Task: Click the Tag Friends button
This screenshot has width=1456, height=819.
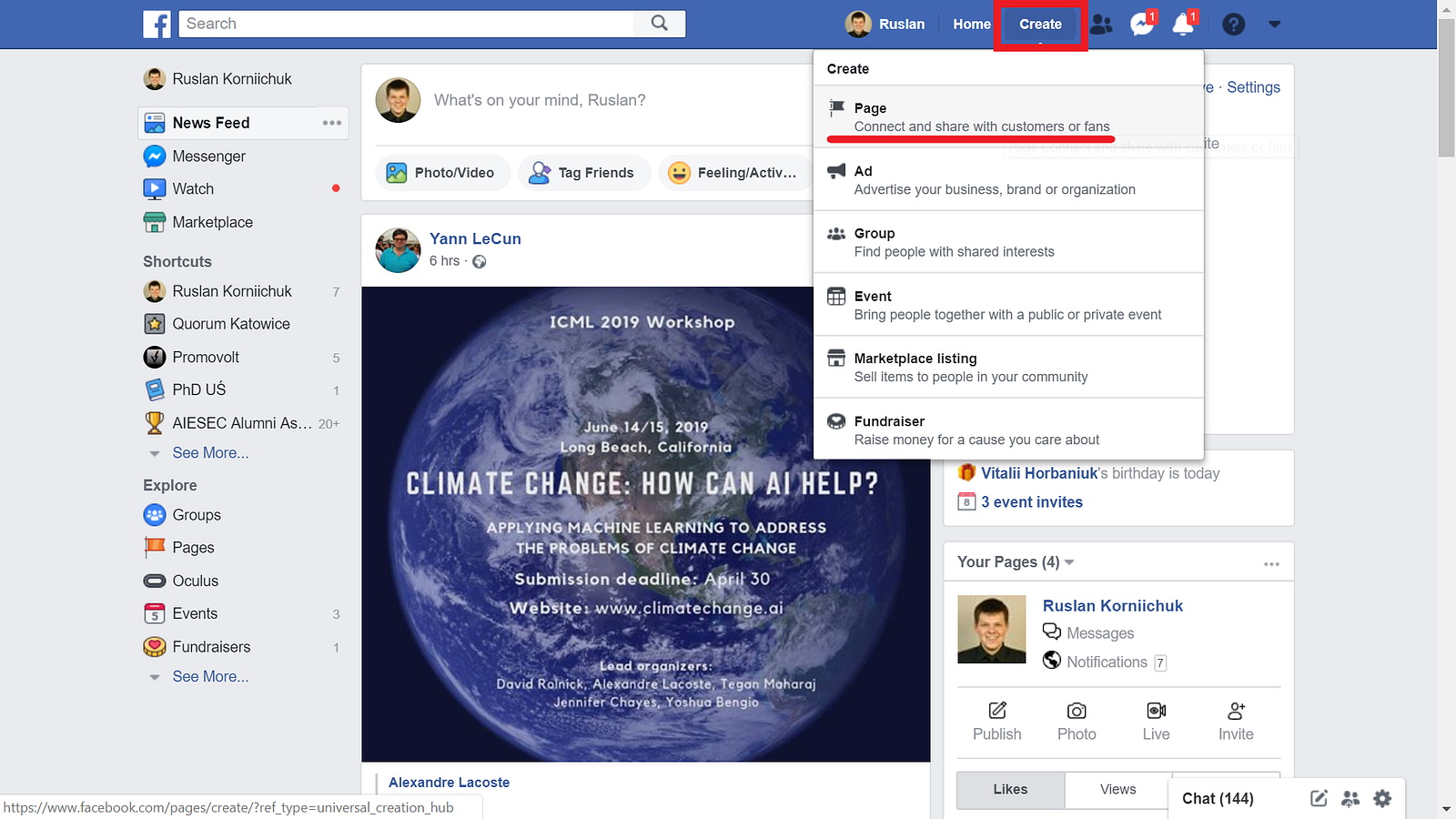Action: point(583,173)
